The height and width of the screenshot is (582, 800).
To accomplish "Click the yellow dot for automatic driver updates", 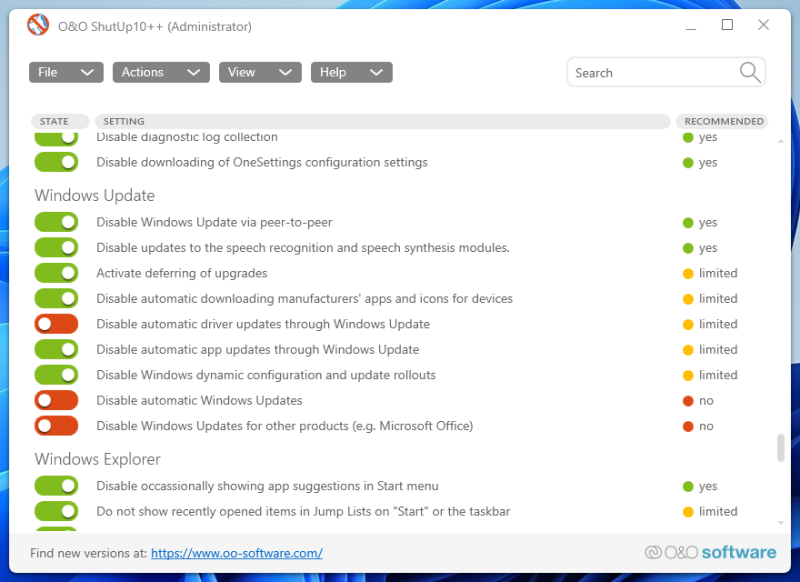I will 688,324.
